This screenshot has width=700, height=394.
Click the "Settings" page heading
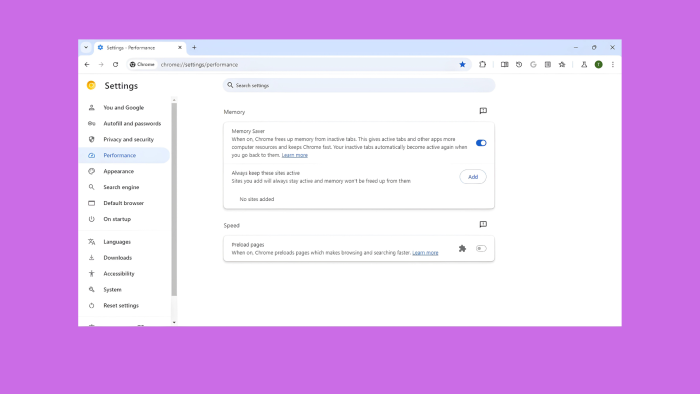(121, 86)
